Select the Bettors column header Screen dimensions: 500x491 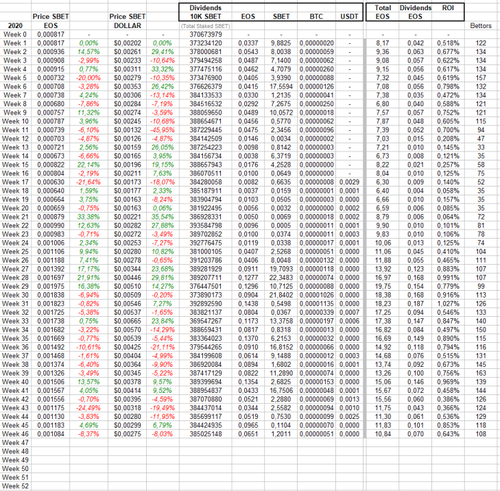point(481,26)
